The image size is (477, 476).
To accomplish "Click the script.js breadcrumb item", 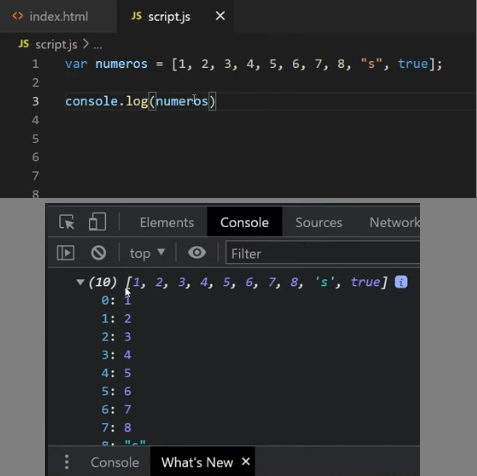I will (x=56, y=44).
